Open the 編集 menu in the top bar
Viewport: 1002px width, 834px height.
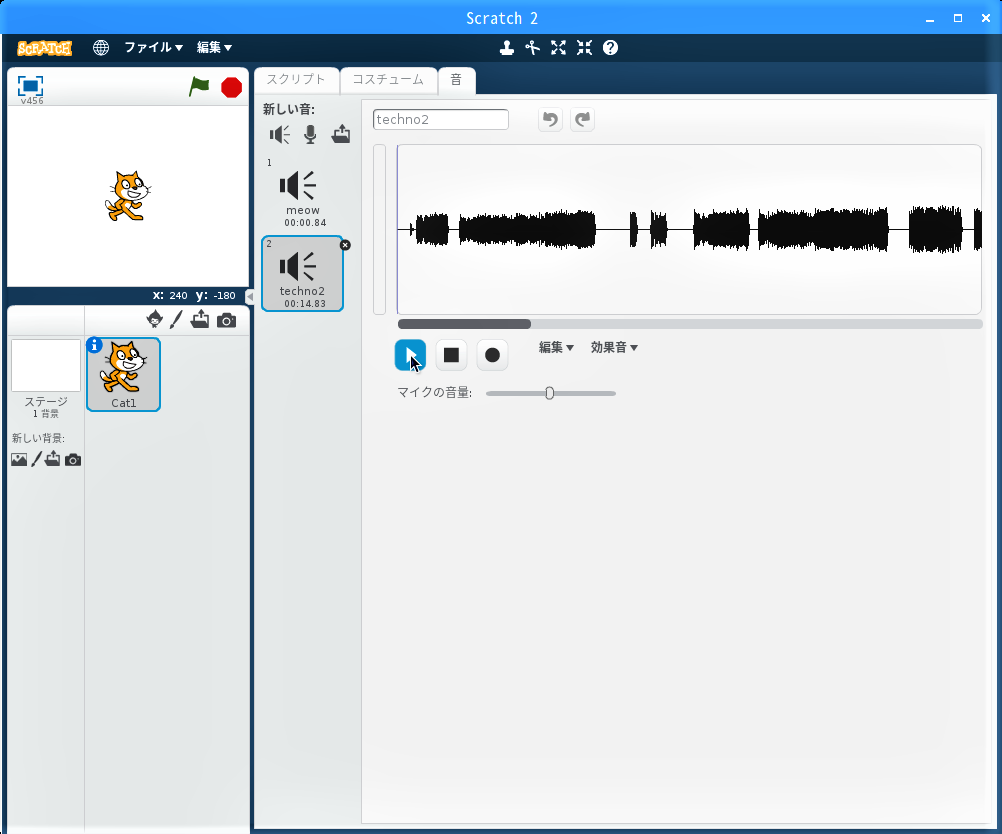pyautogui.click(x=214, y=47)
